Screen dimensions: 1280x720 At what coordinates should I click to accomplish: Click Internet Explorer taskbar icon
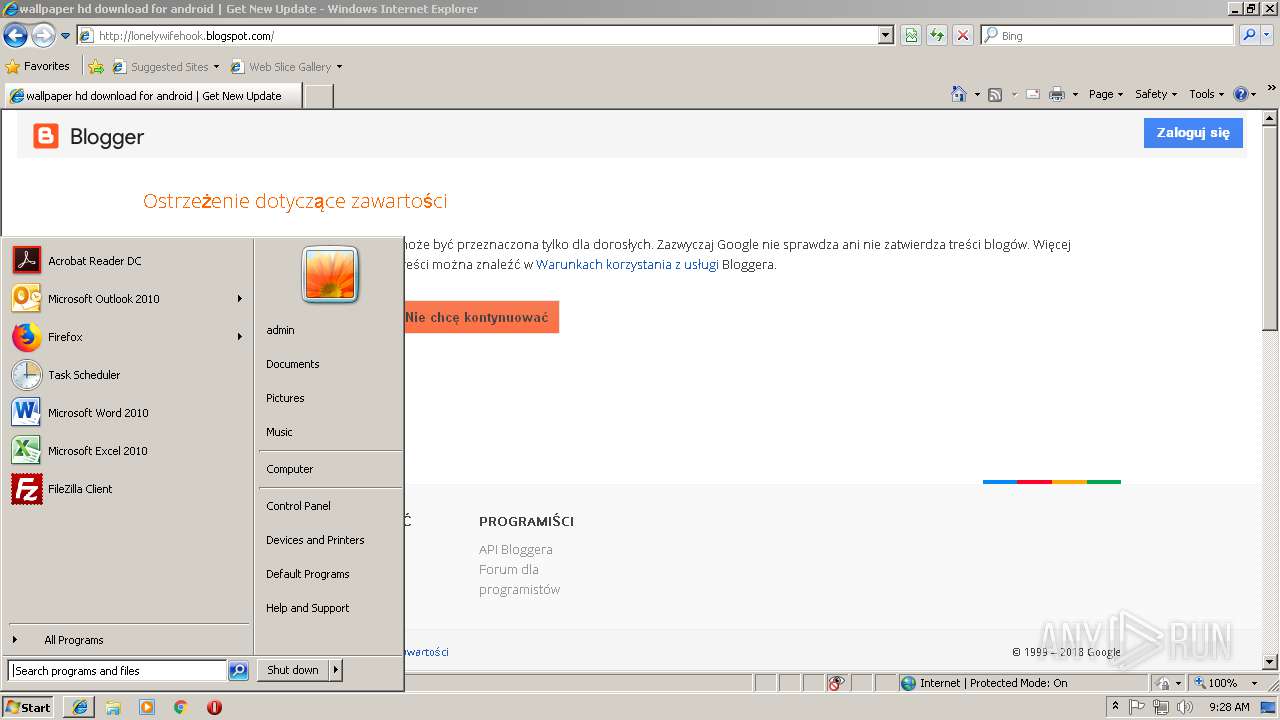click(x=79, y=707)
